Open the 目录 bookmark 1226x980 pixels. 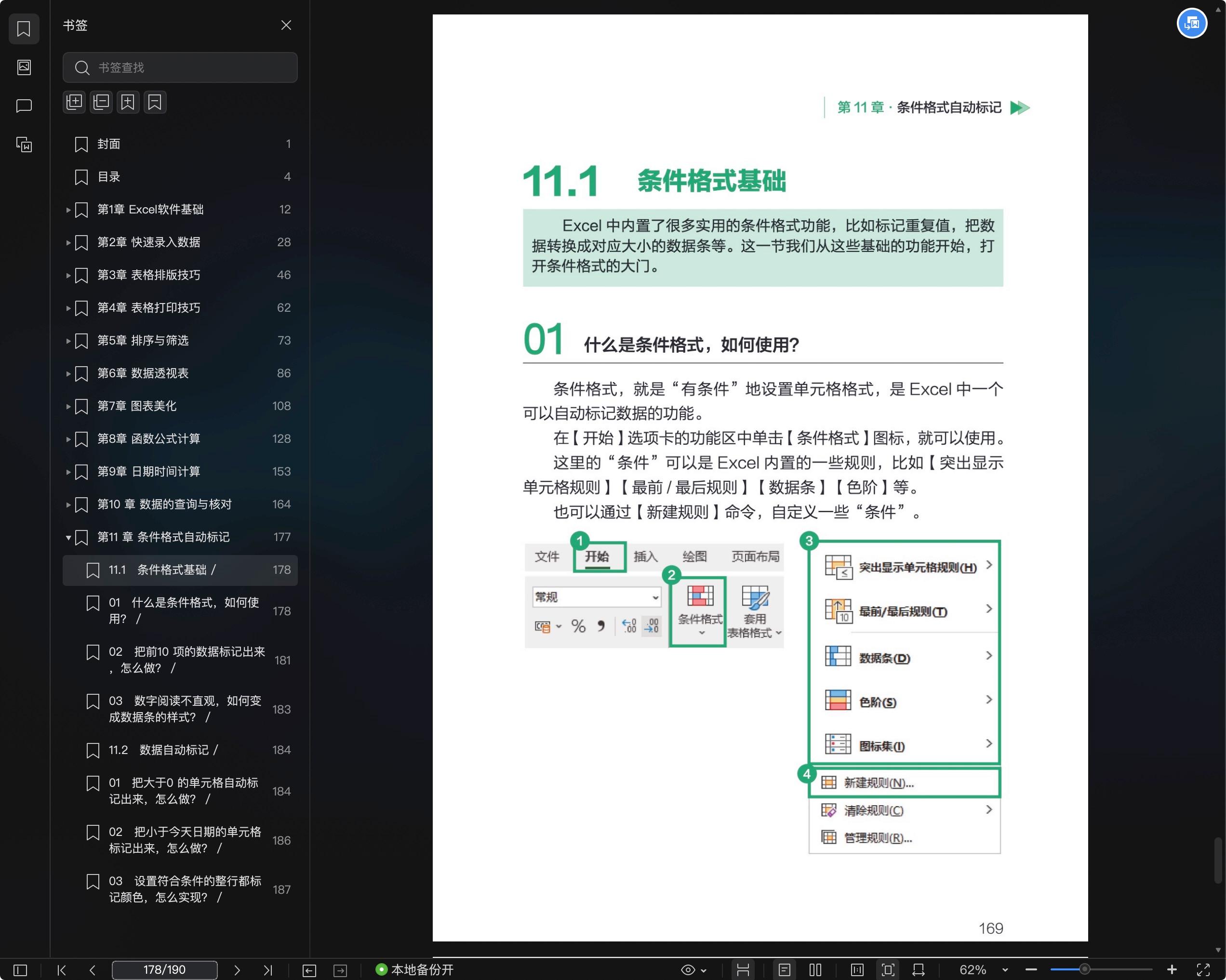(x=180, y=177)
